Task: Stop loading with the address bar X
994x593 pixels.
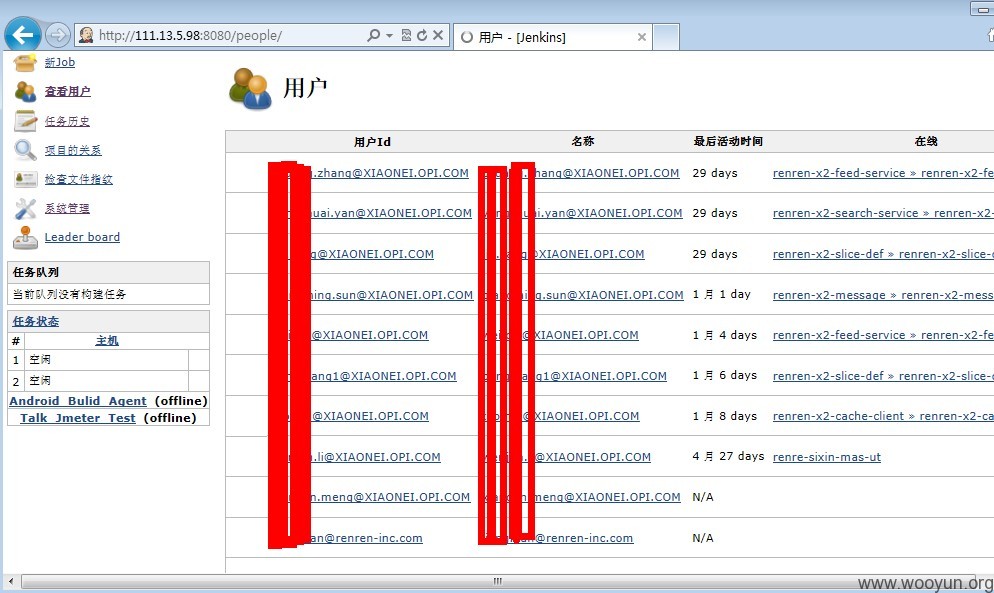Action: (x=437, y=36)
